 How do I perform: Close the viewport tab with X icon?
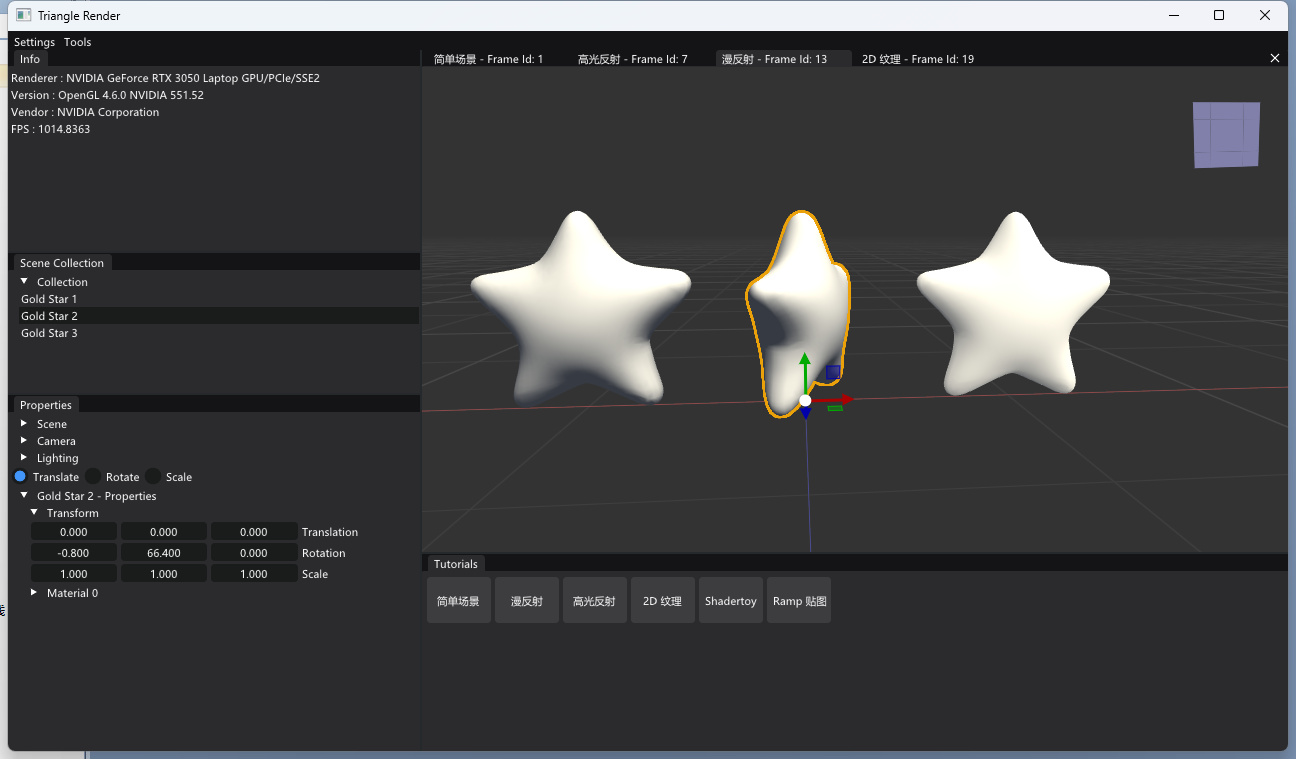1274,59
